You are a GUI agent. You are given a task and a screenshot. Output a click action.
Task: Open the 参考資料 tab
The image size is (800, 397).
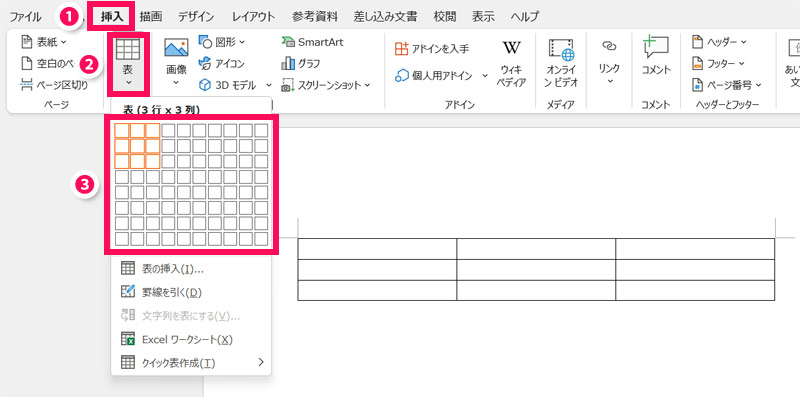coord(315,16)
